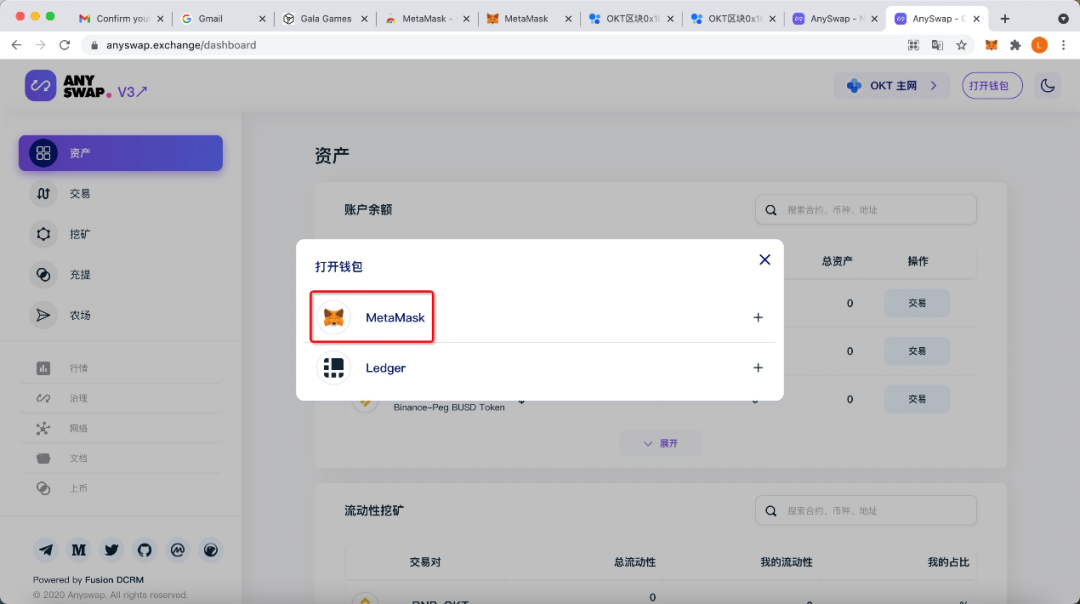Viewport: 1080px width, 604px height.
Task: Click the Fusion DCRM link
Action: click(114, 580)
